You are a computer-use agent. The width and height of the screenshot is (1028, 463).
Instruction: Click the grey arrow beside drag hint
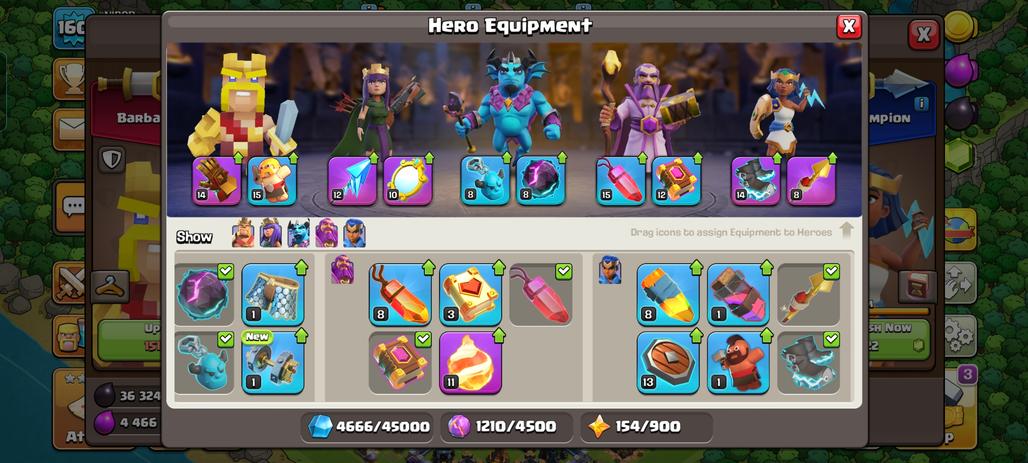point(846,231)
